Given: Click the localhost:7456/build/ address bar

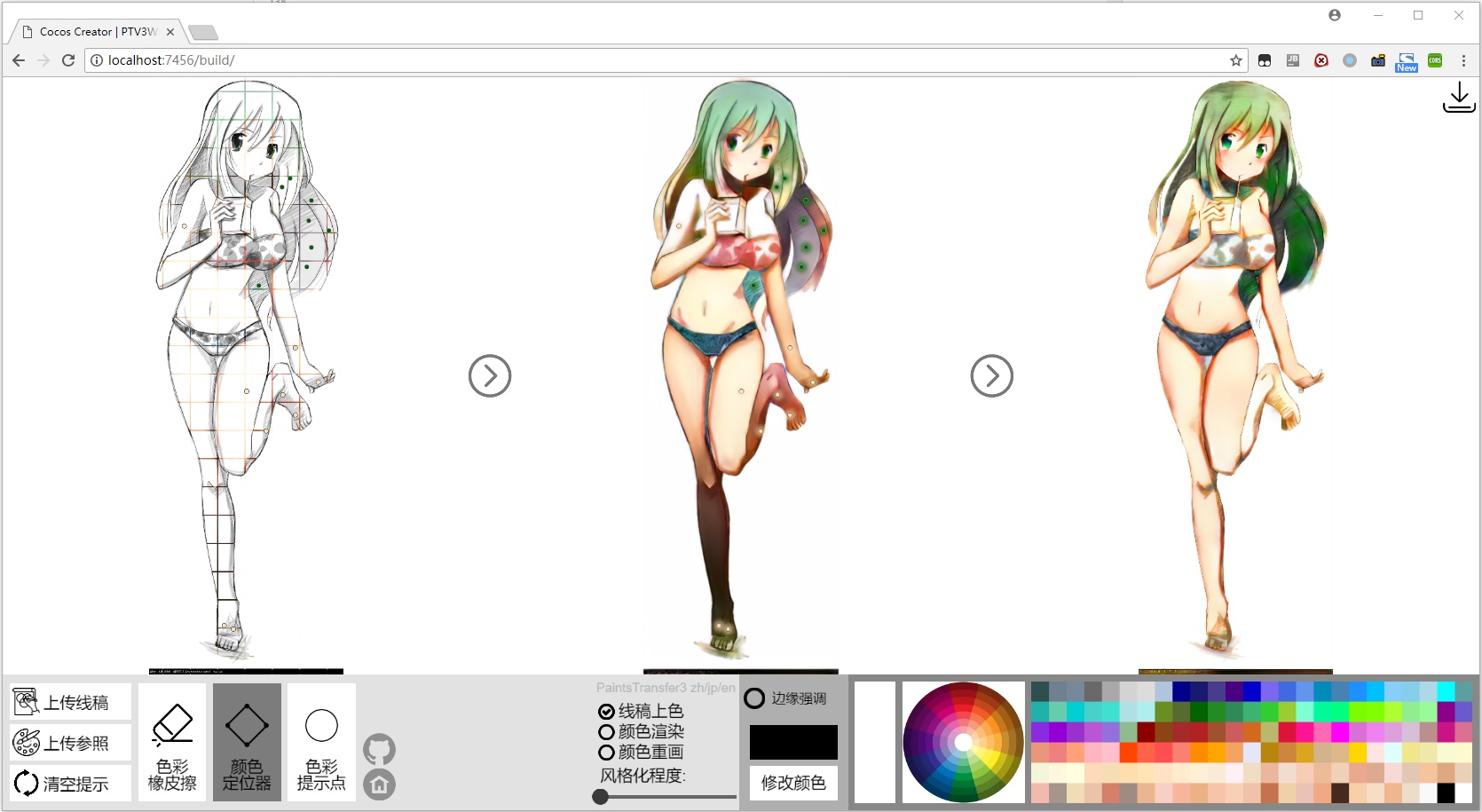Looking at the screenshot, I should pos(666,60).
